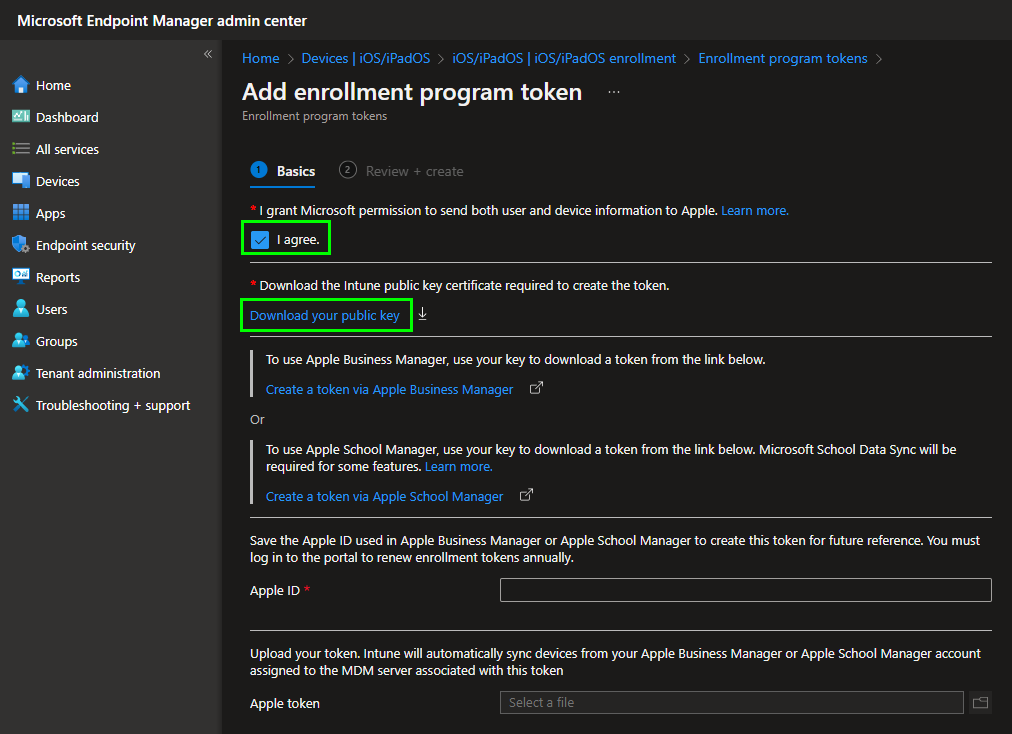Click the folder browse icon for Apple token
Viewport: 1012px width, 734px height.
(979, 703)
